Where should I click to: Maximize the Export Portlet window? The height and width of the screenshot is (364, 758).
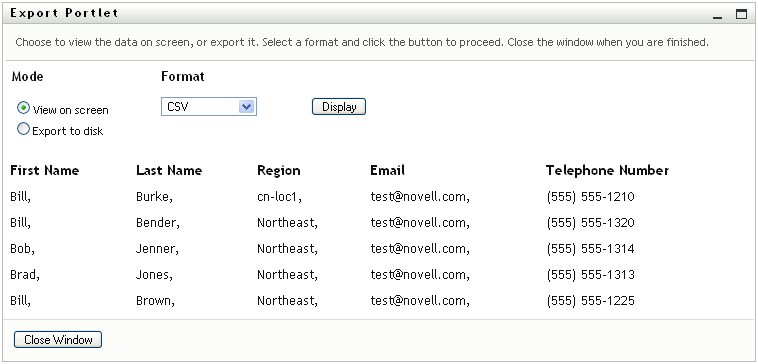pos(741,15)
